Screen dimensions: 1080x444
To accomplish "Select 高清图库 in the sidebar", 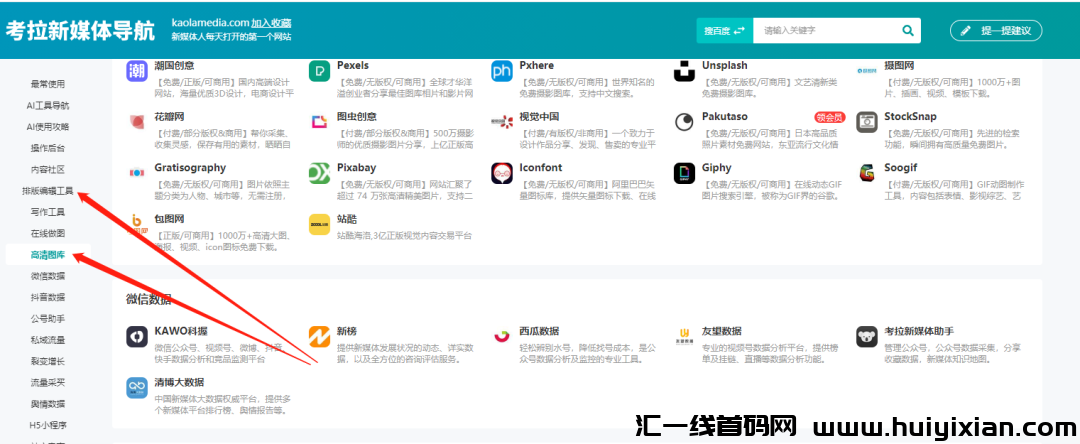I will click(x=47, y=255).
